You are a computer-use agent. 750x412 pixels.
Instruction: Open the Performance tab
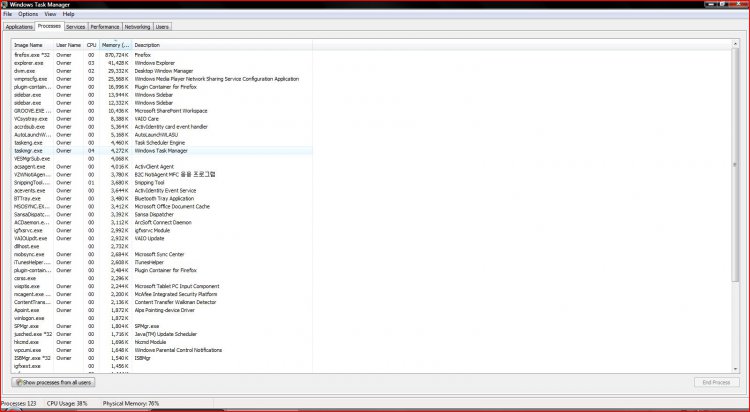(x=105, y=27)
